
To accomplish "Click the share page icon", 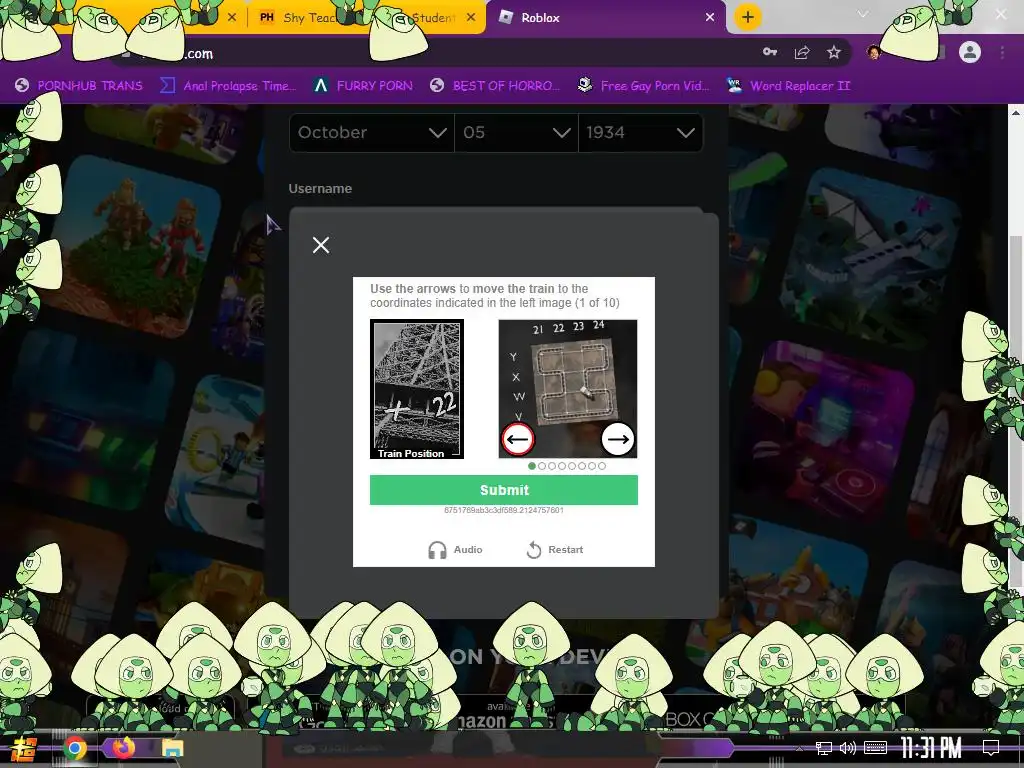I will [802, 53].
